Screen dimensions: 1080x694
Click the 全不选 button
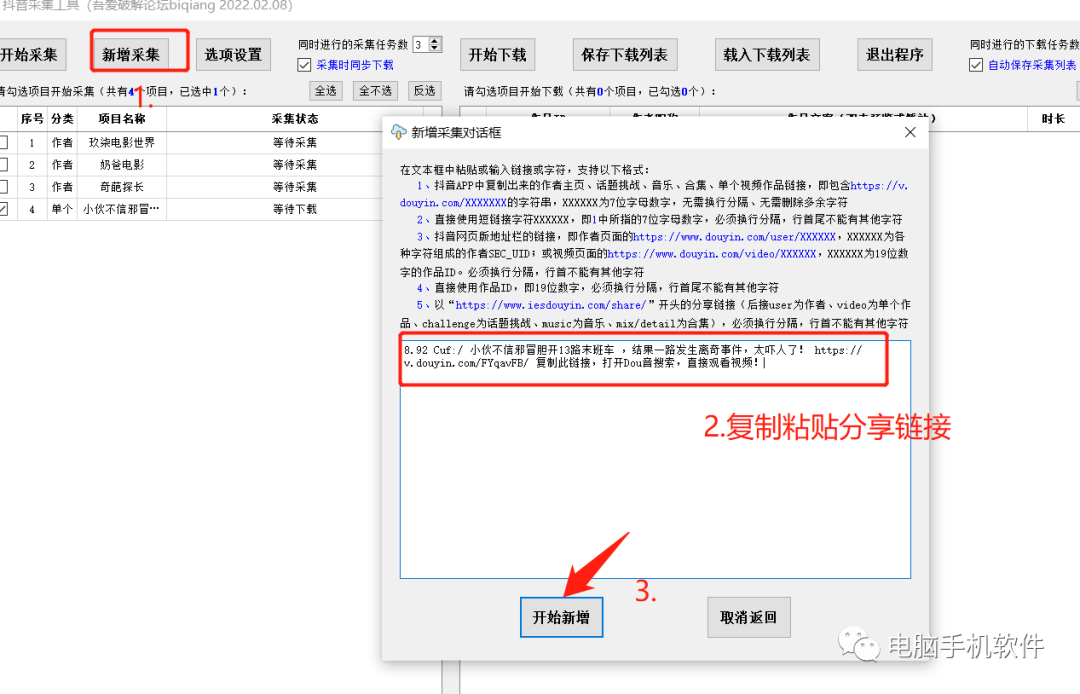click(375, 91)
